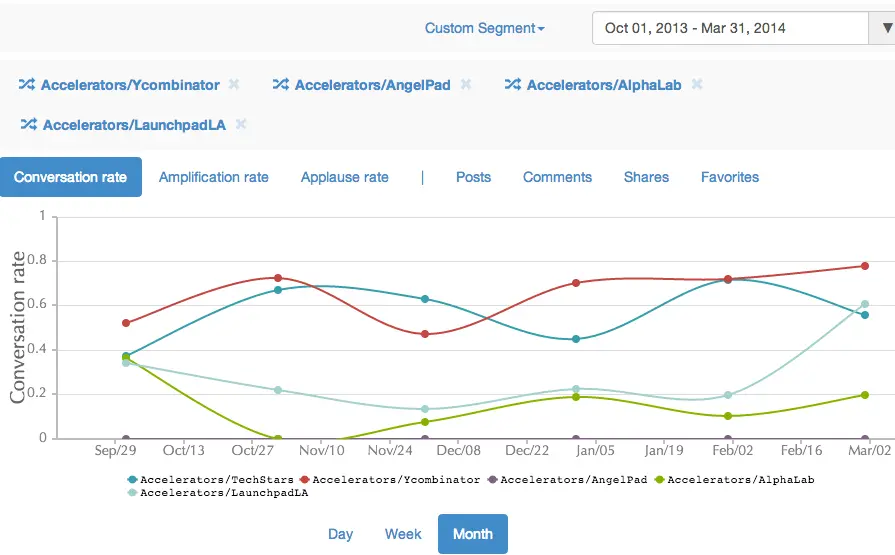
Task: Remove the Accelerators/AngelPad segment tag
Action: (466, 85)
